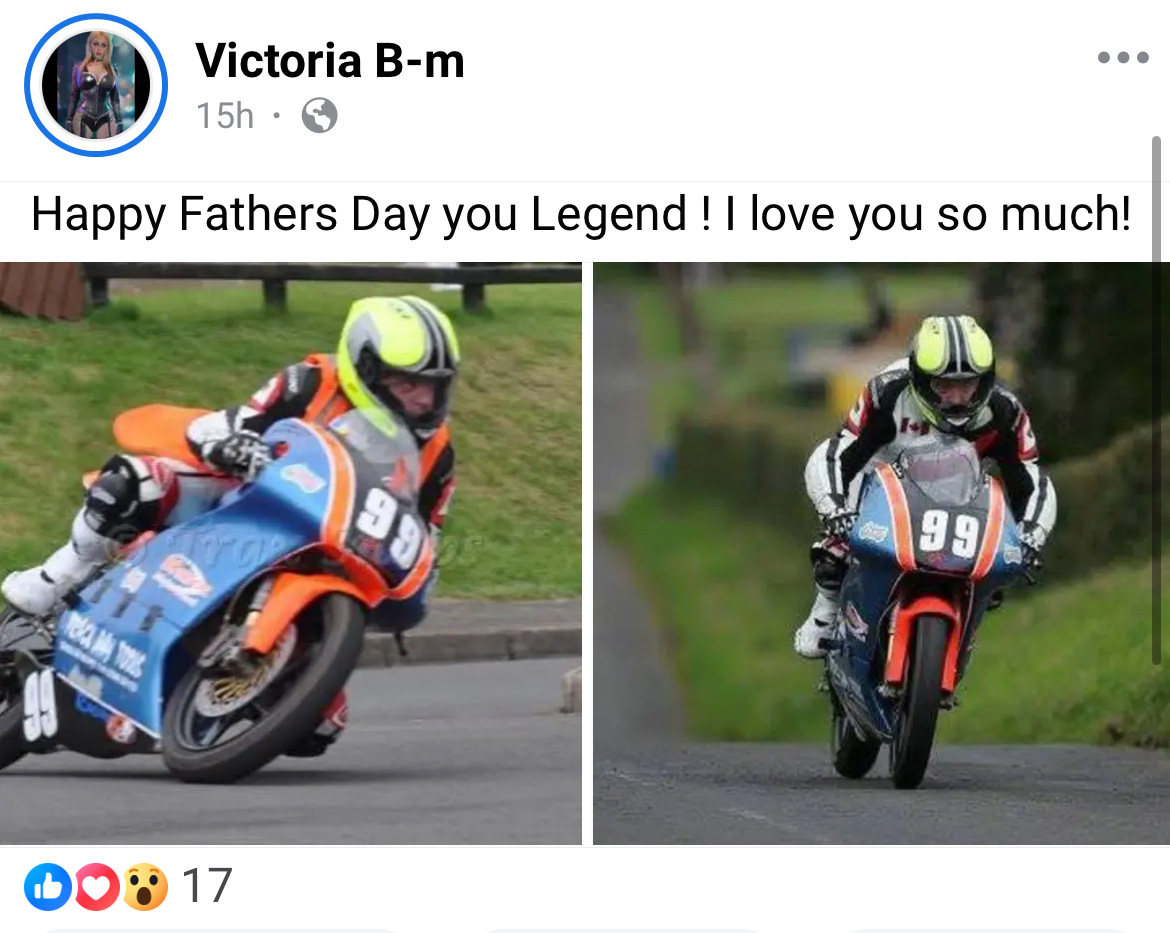Image resolution: width=1170 pixels, height=933 pixels.
Task: Click the Happy Fathers Day post text
Action: (x=581, y=215)
